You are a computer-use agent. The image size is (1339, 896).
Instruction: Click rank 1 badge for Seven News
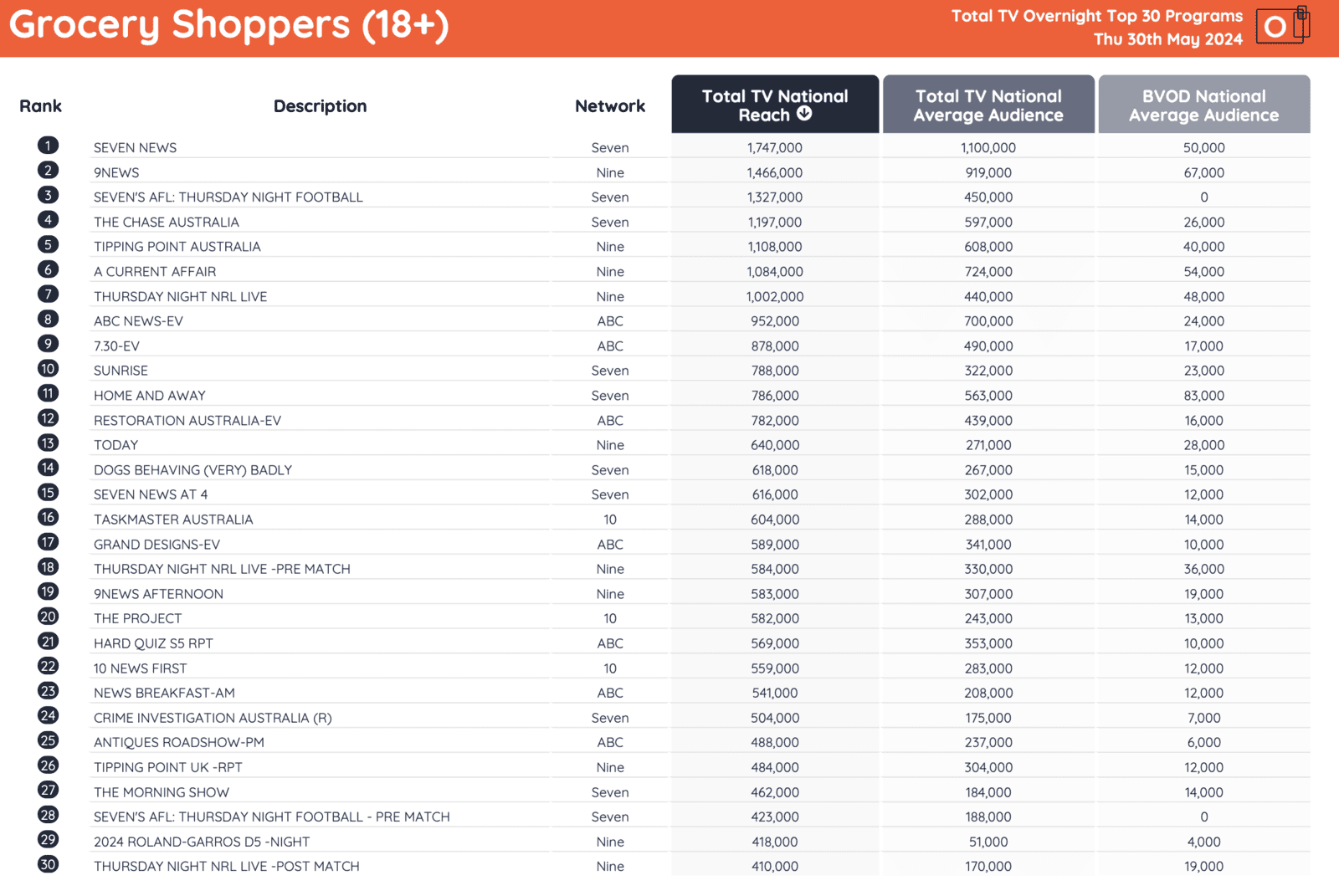49,146
